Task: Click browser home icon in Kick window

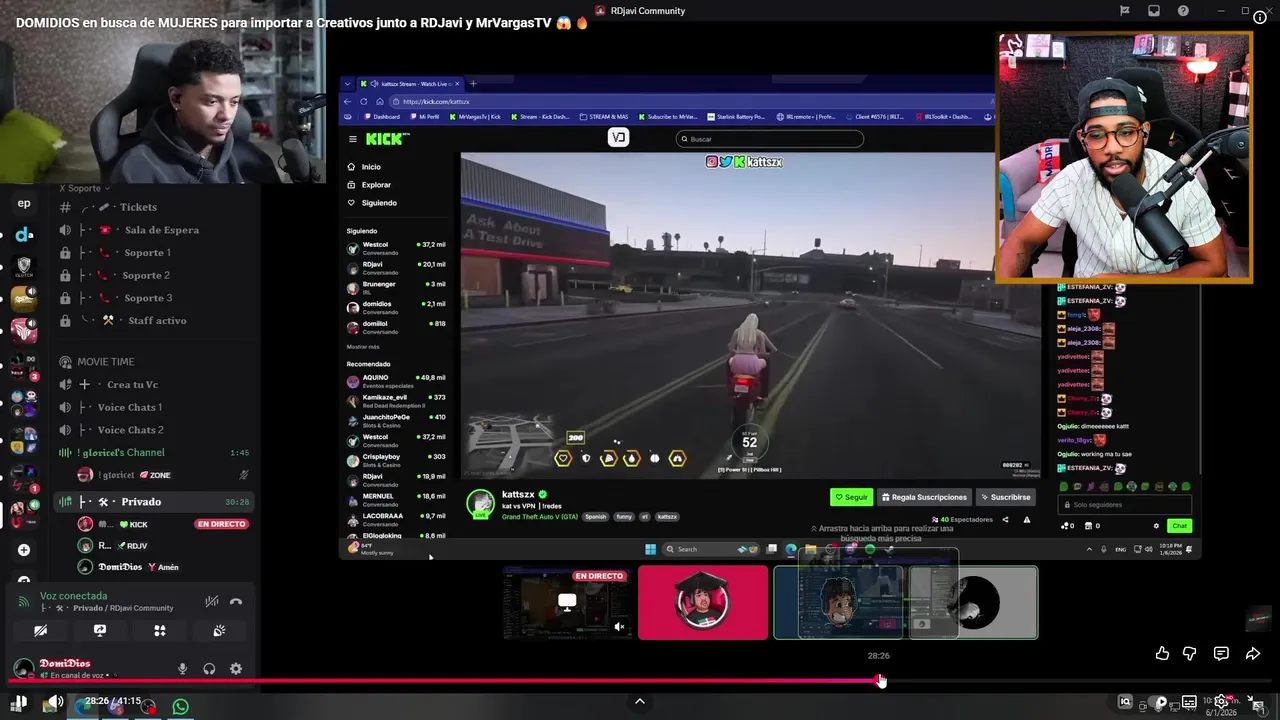Action: tap(379, 101)
